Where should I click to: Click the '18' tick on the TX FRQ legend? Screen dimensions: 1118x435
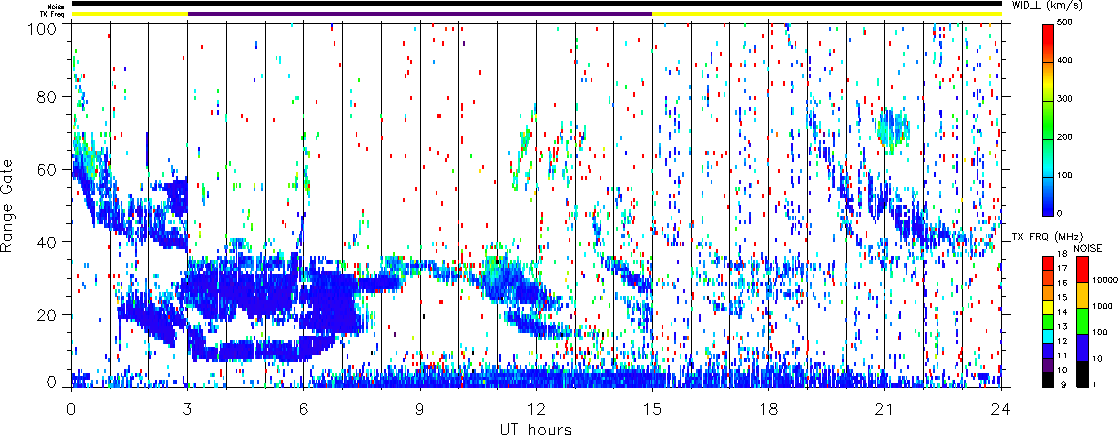pyautogui.click(x=1063, y=254)
